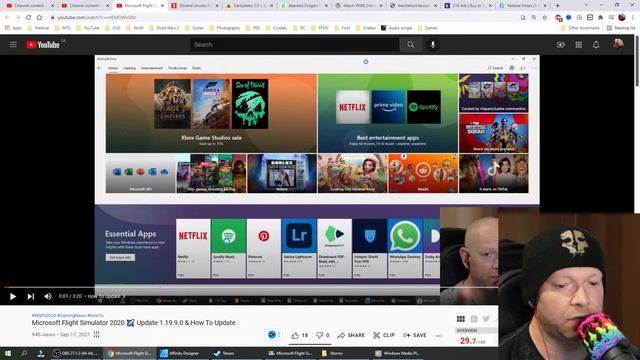Switch to the Watch WWE tab
This screenshot has width=640, height=360.
(x=359, y=6)
